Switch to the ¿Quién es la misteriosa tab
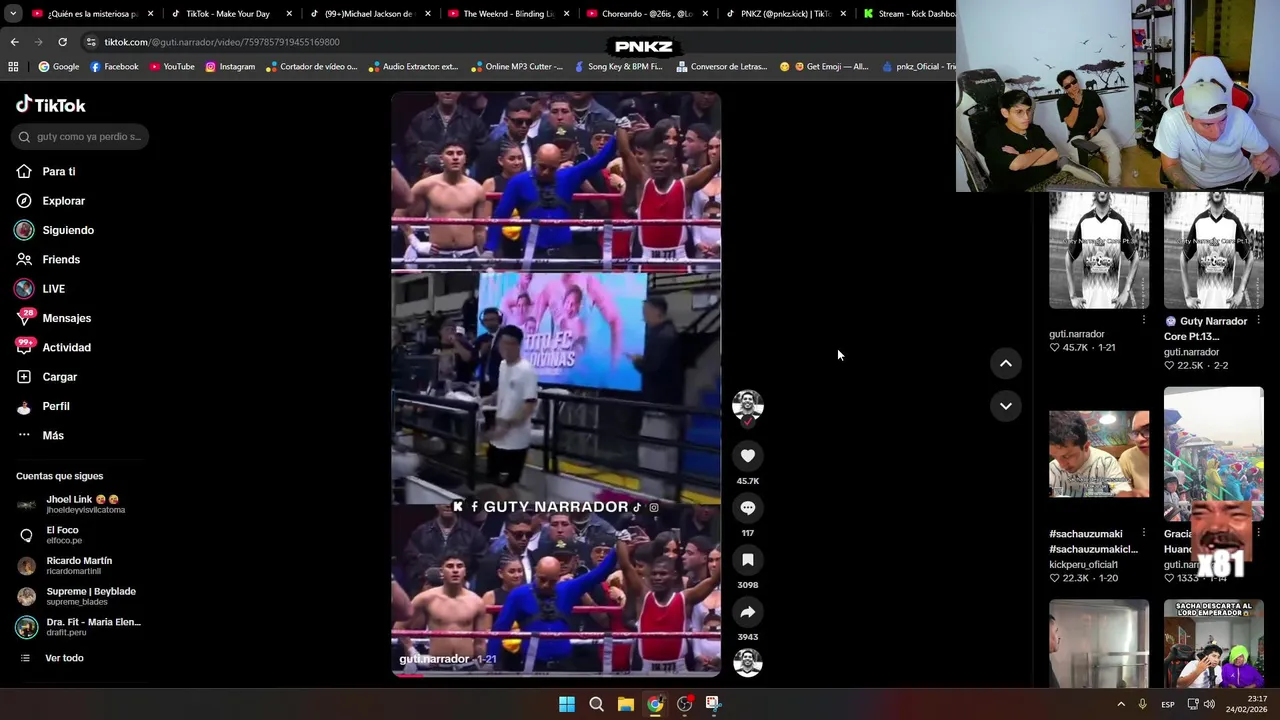Viewport: 1280px width, 720px height. click(x=93, y=14)
